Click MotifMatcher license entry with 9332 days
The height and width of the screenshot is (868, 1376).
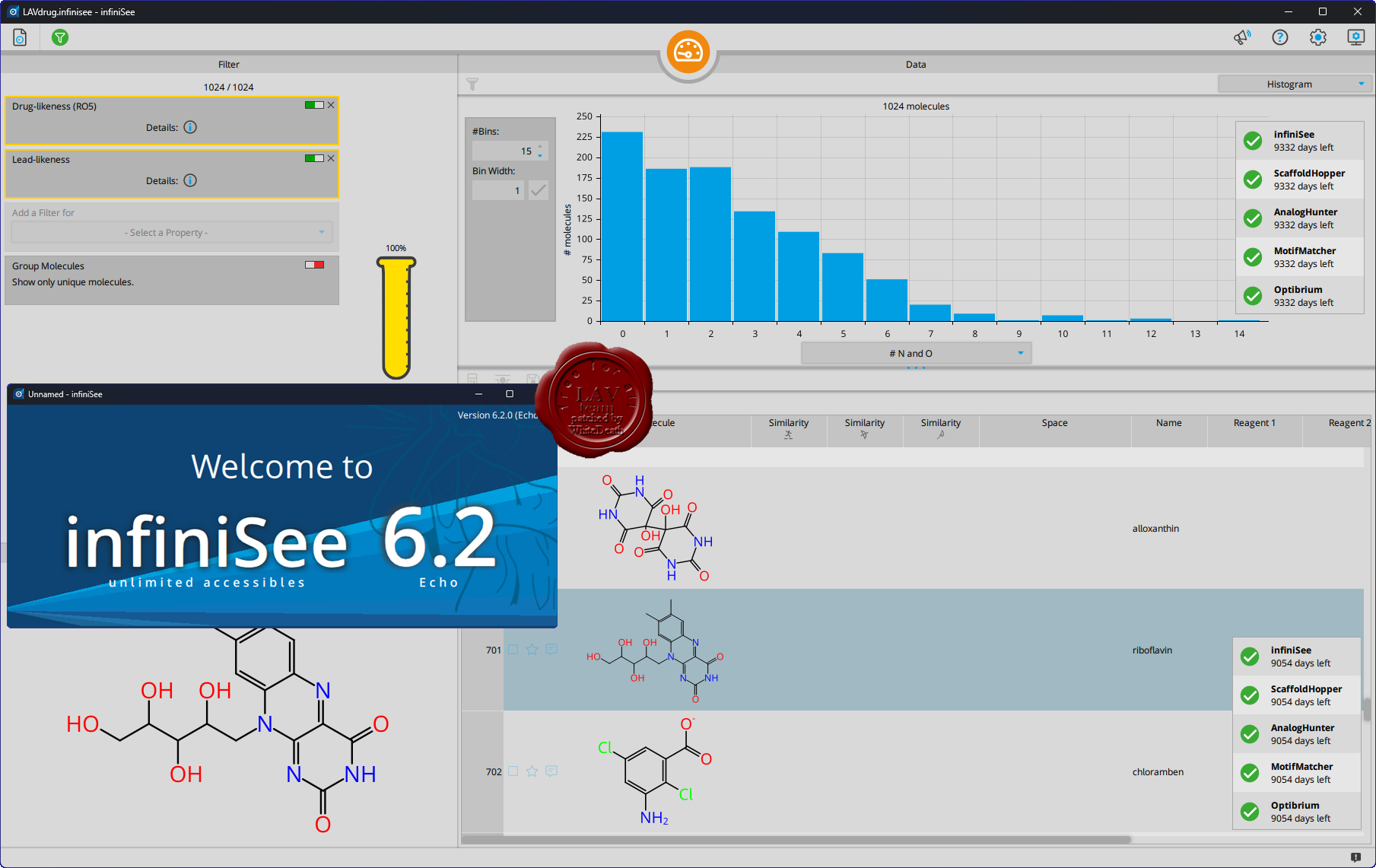coord(1300,257)
